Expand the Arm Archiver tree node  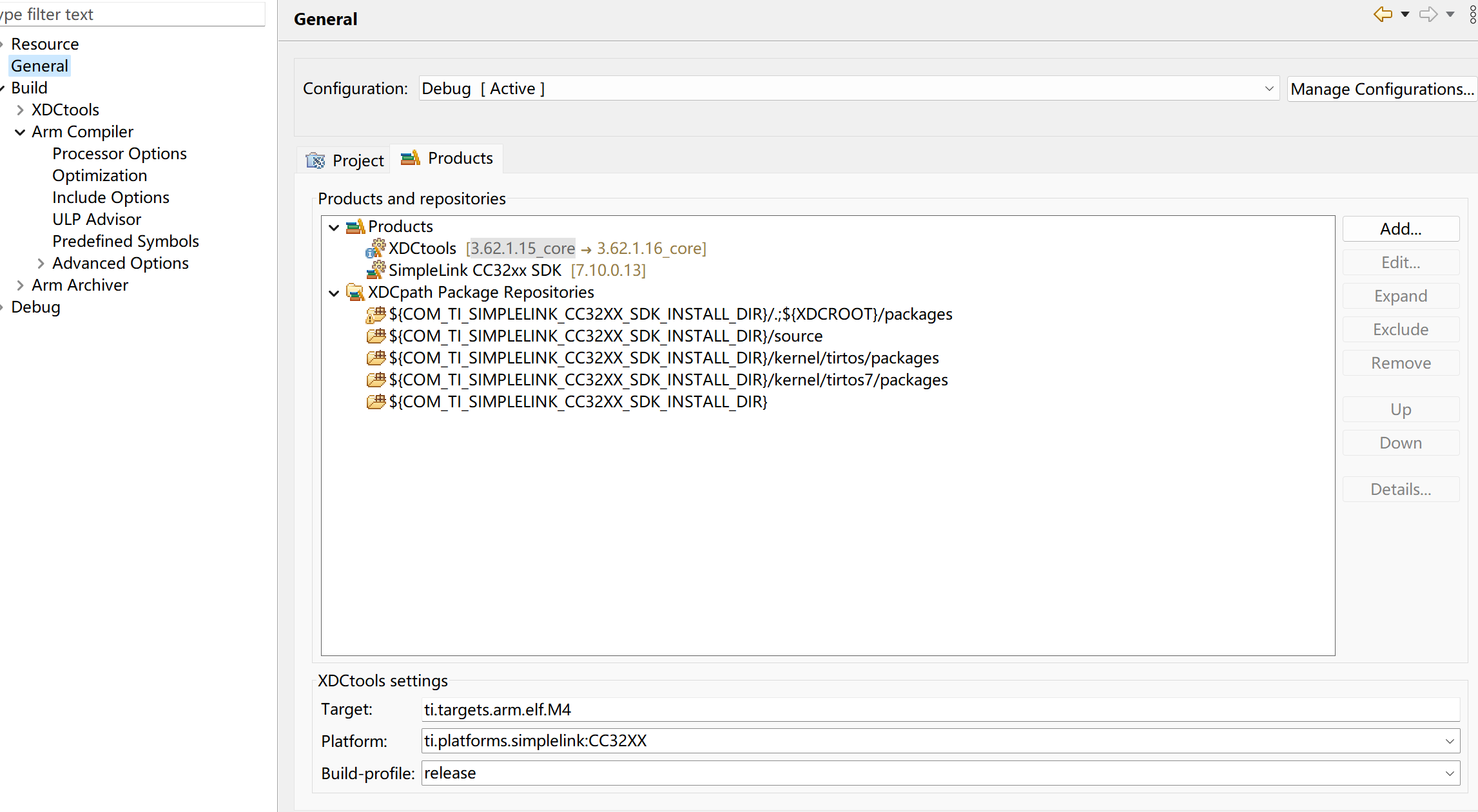[x=20, y=285]
